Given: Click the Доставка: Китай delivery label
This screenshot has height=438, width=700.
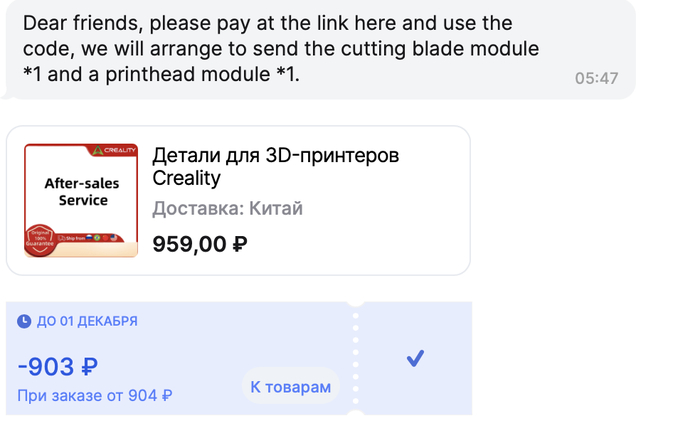Looking at the screenshot, I should pos(227,209).
